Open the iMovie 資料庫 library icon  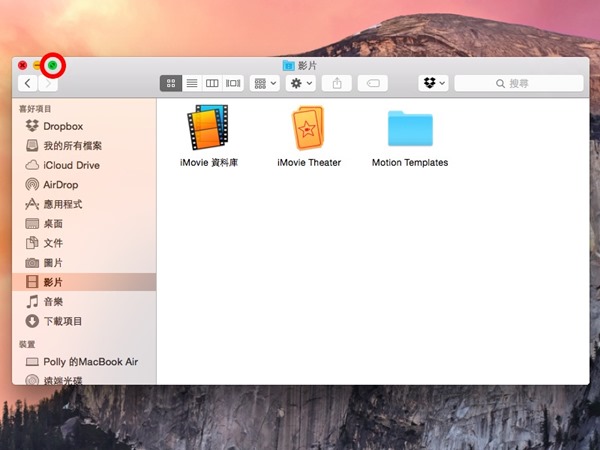208,130
